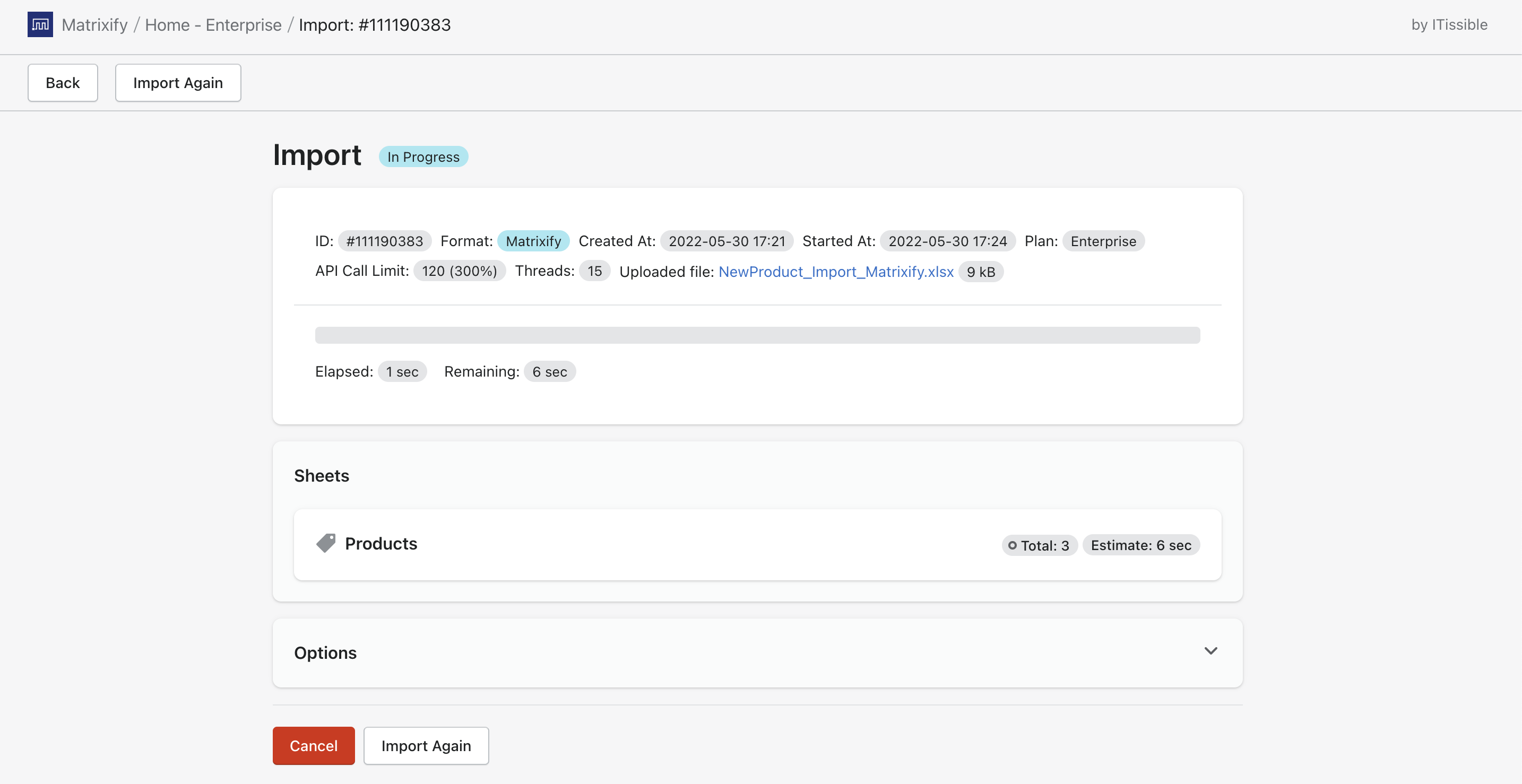Click the import progress bar
The width and height of the screenshot is (1522, 784).
click(757, 335)
